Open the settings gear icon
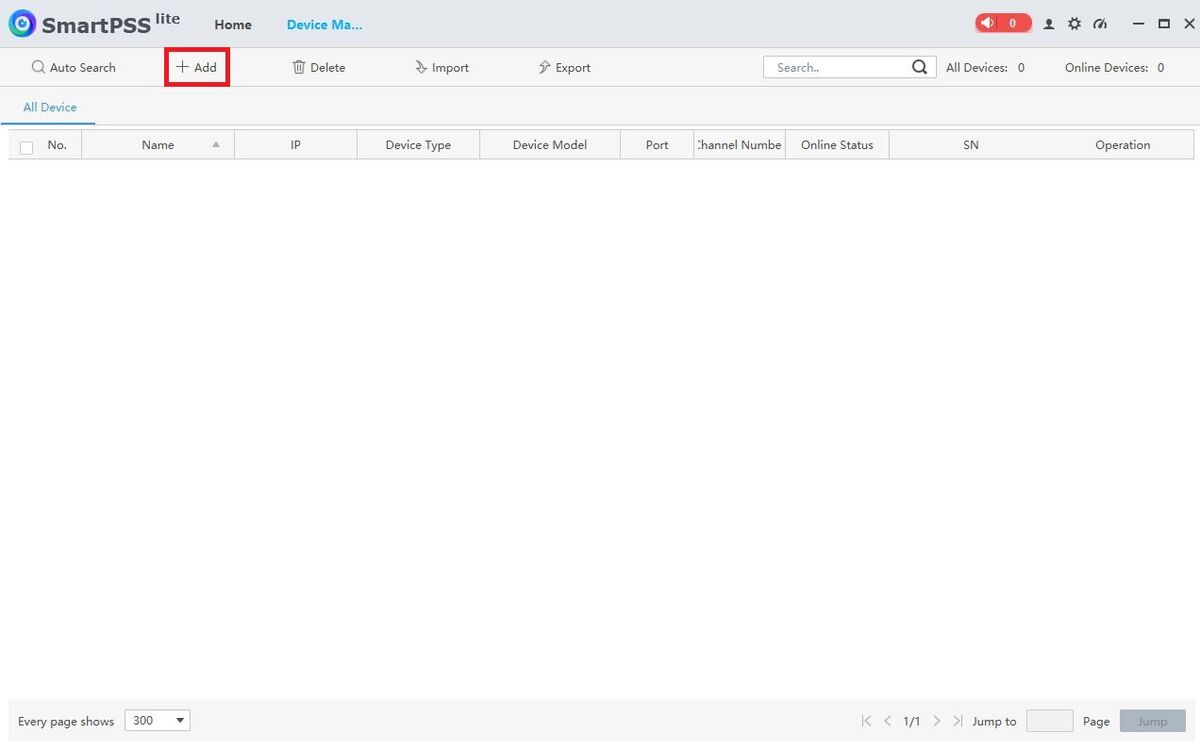 pyautogui.click(x=1074, y=24)
